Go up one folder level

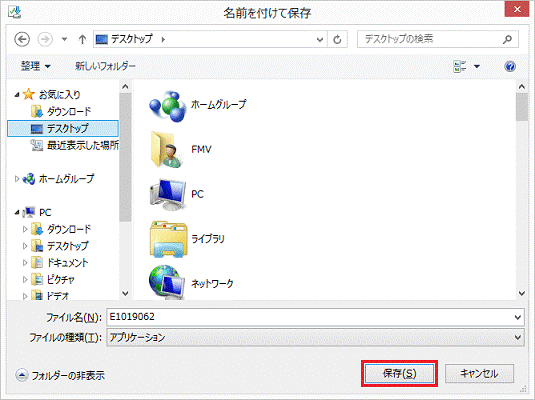click(x=82, y=40)
